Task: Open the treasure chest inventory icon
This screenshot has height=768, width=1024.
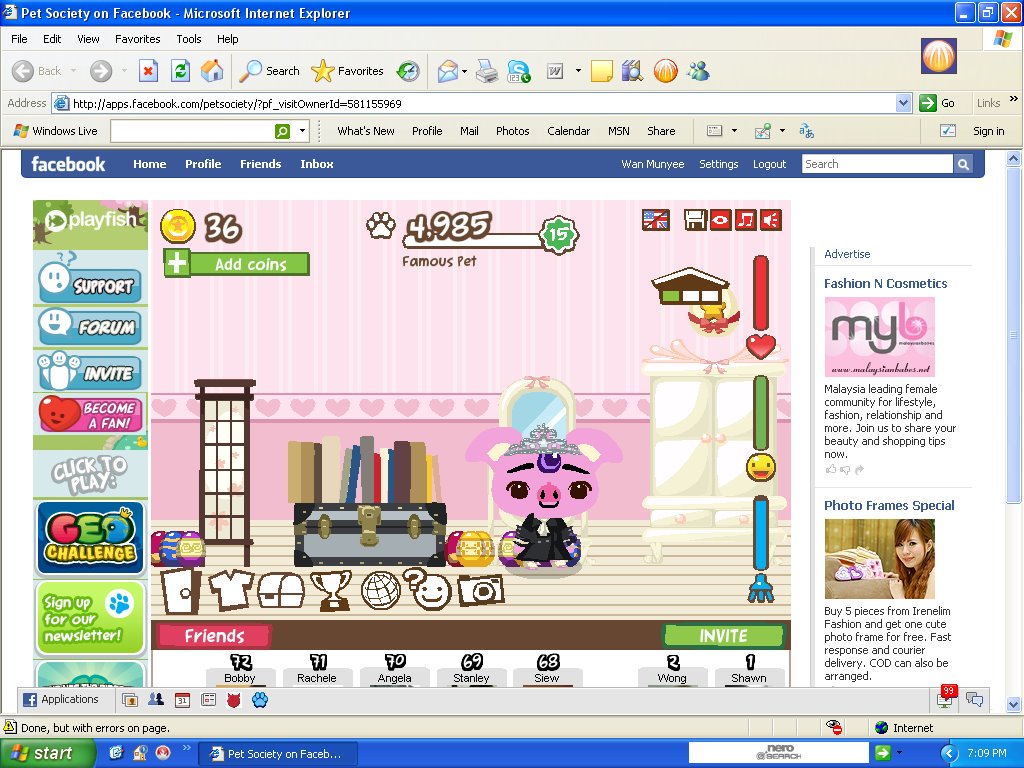Action: (281, 591)
